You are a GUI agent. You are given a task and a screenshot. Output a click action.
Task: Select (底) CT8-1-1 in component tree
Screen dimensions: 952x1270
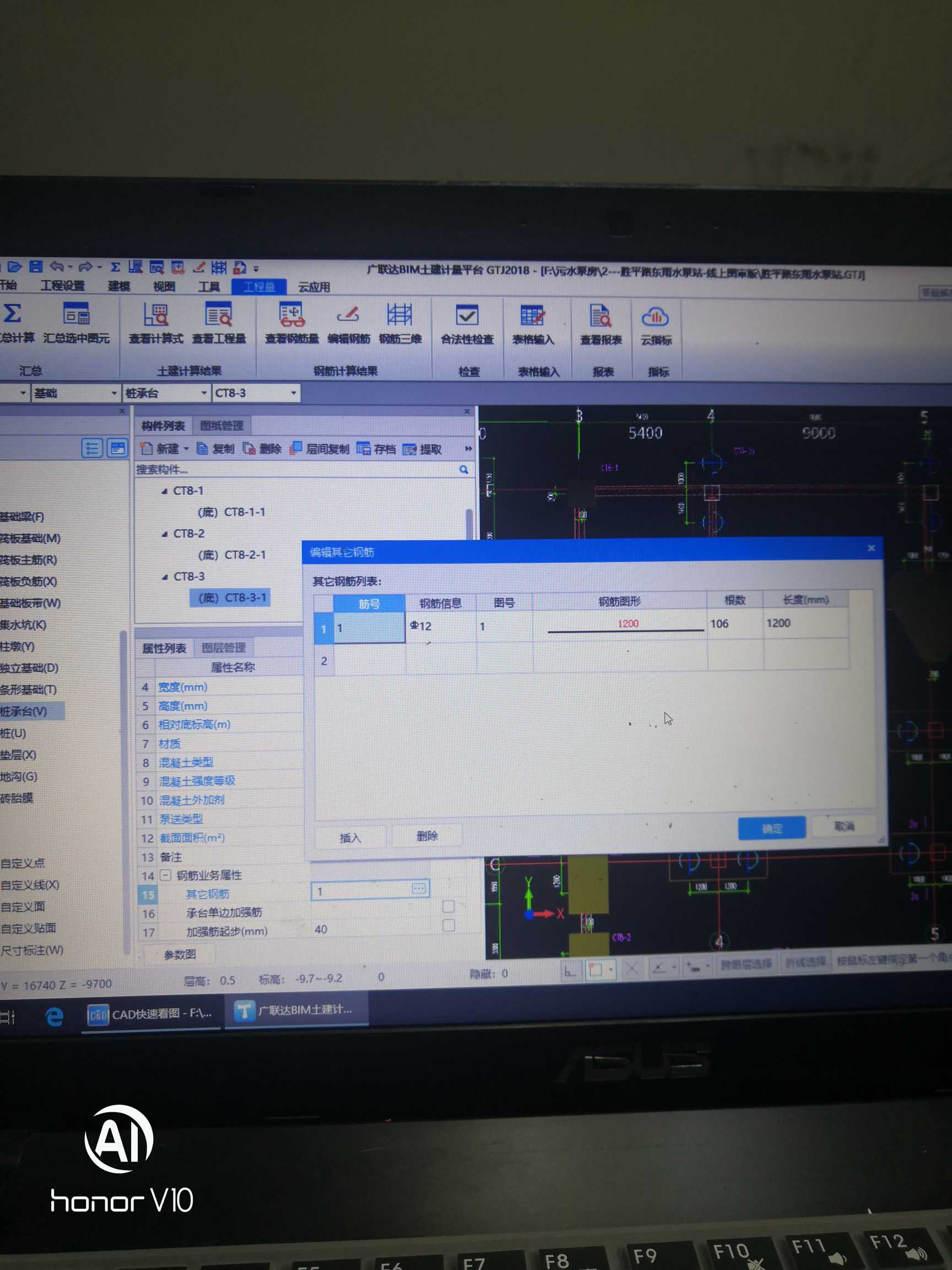pos(231,512)
